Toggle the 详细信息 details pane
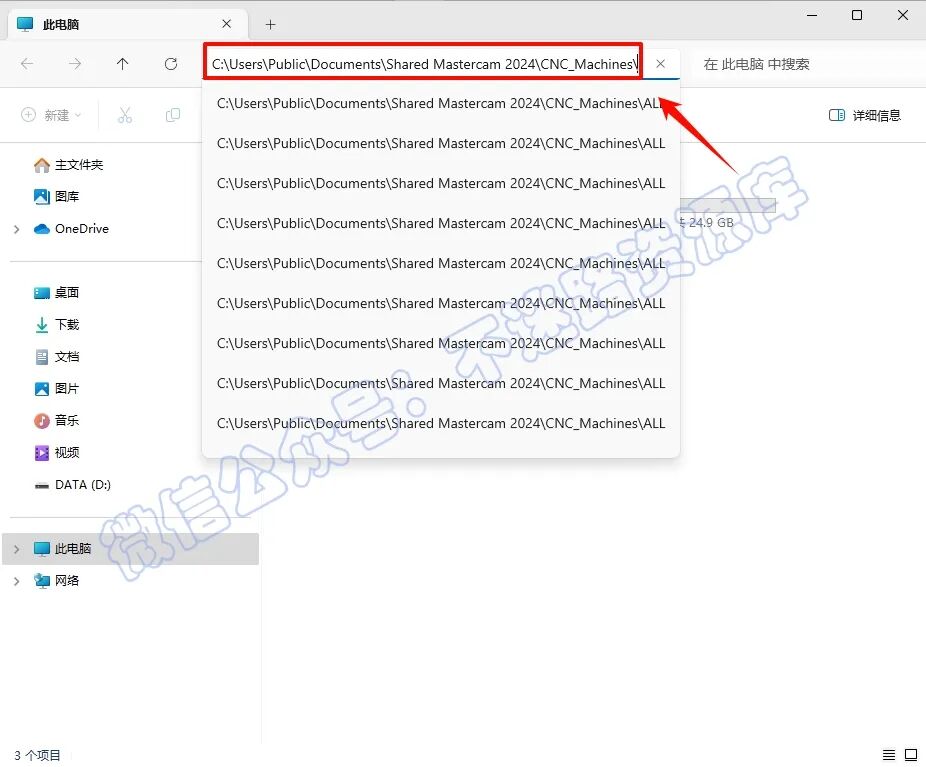 coord(865,115)
